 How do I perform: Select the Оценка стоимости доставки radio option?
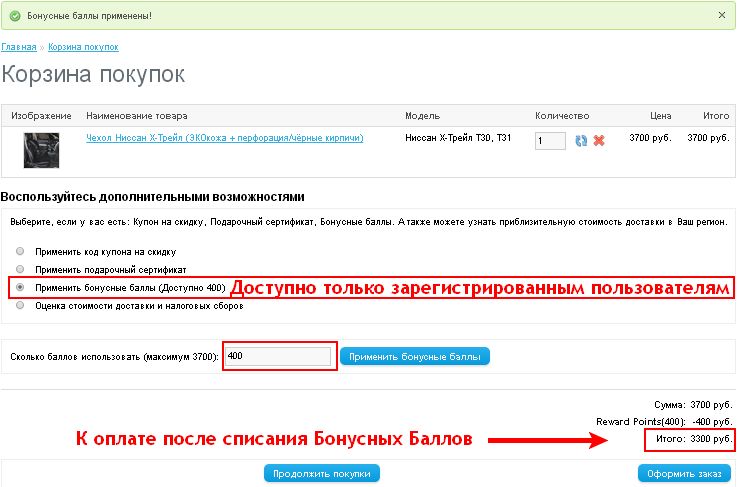pyautogui.click(x=20, y=305)
